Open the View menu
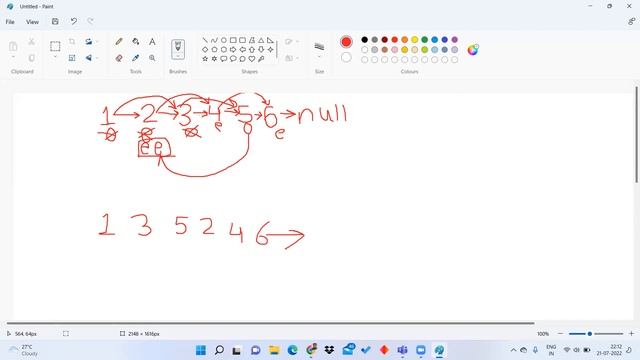The image size is (640, 360). coord(32,22)
